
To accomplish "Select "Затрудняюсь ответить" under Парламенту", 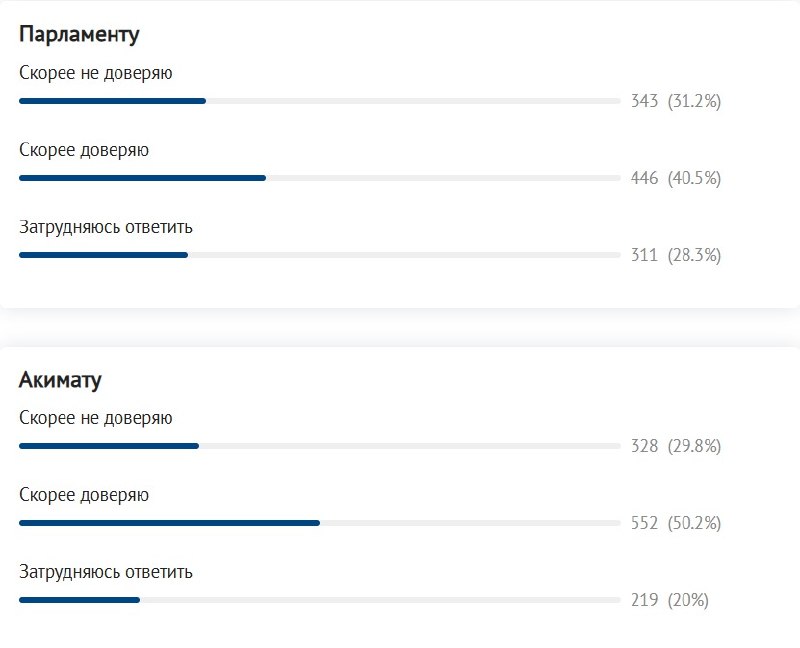I will click(106, 227).
